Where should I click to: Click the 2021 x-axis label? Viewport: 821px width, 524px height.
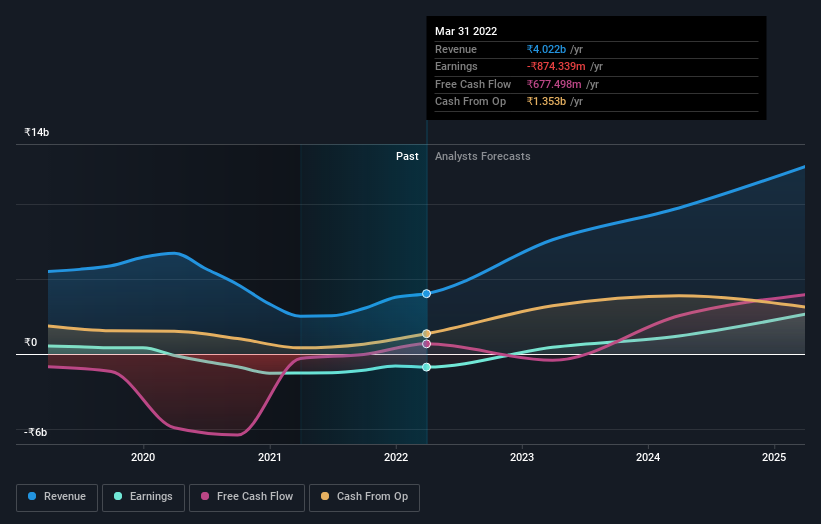[x=270, y=457]
